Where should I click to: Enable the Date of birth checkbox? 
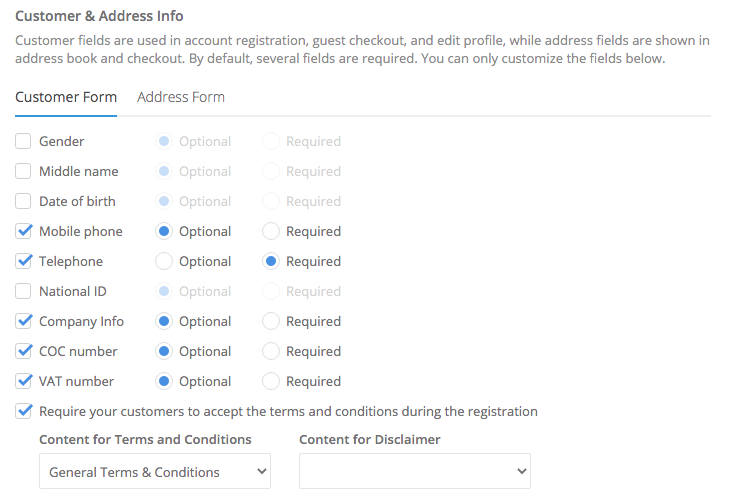pyautogui.click(x=24, y=202)
